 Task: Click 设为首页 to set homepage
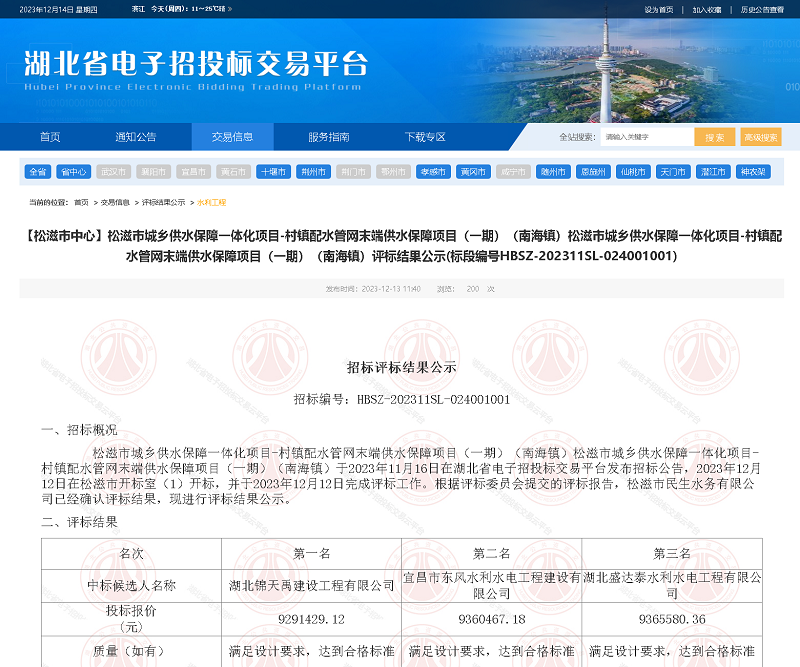[660, 9]
